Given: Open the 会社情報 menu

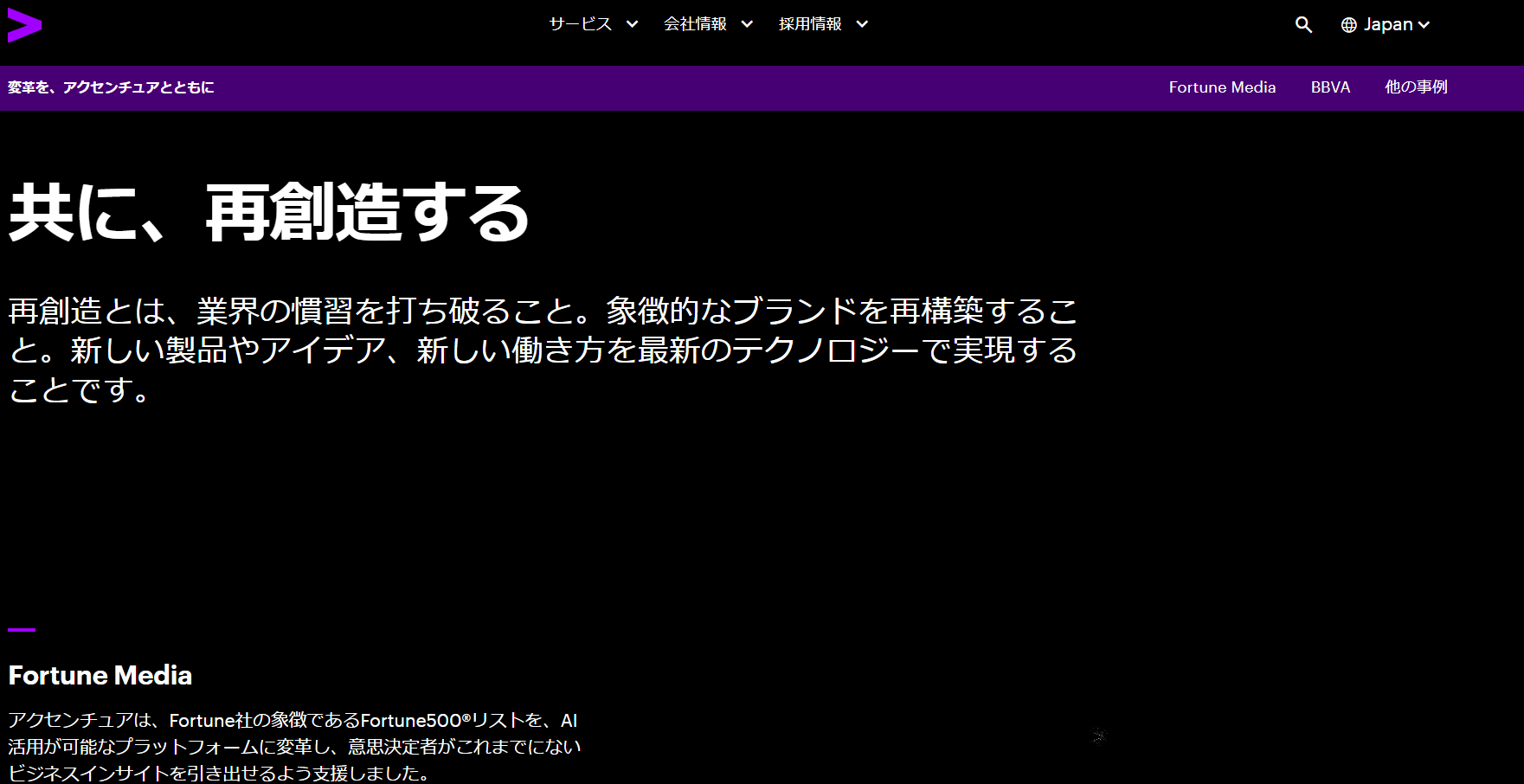Looking at the screenshot, I should 695,24.
